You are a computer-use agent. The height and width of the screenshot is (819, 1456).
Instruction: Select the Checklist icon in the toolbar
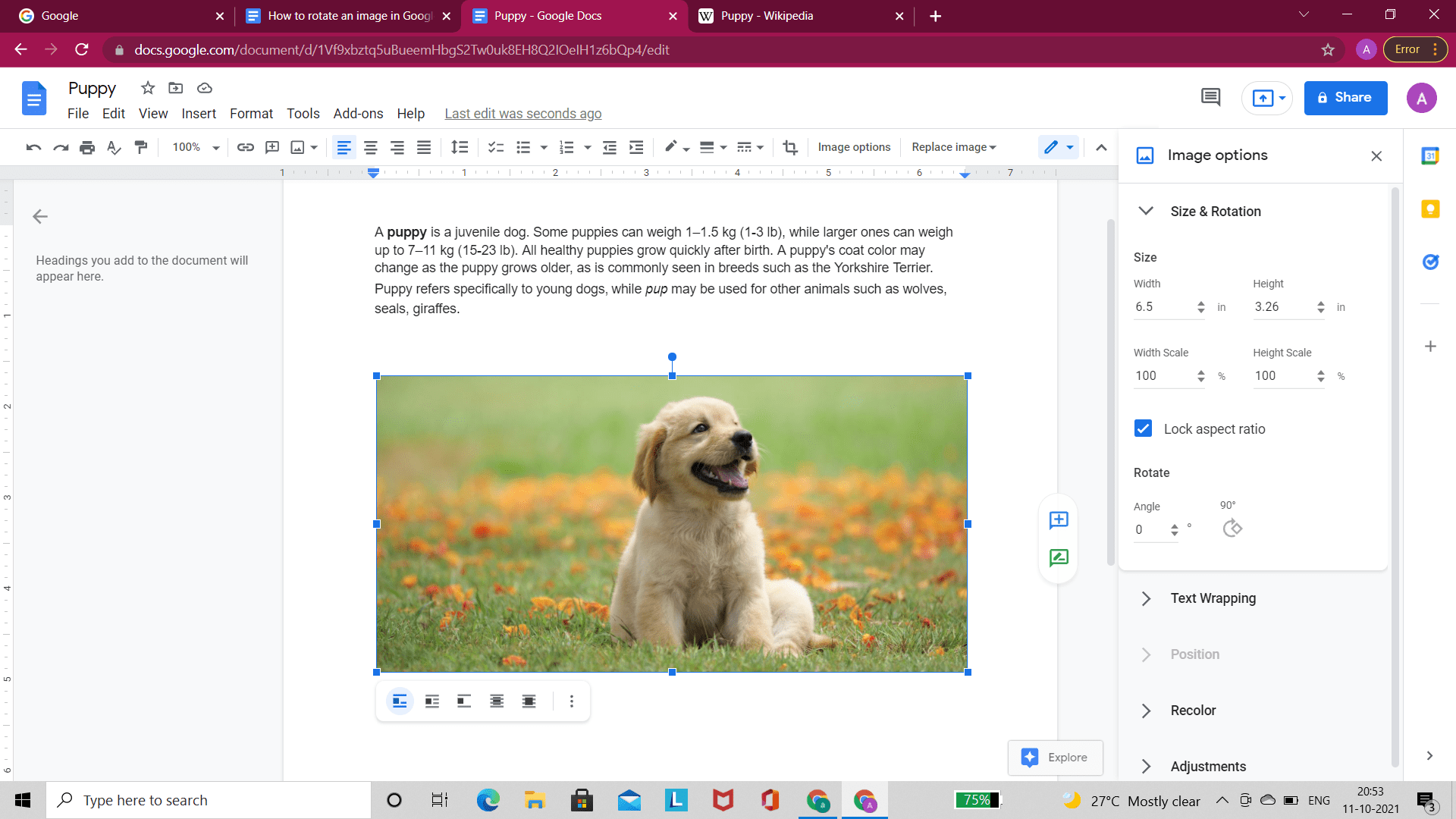pos(496,147)
